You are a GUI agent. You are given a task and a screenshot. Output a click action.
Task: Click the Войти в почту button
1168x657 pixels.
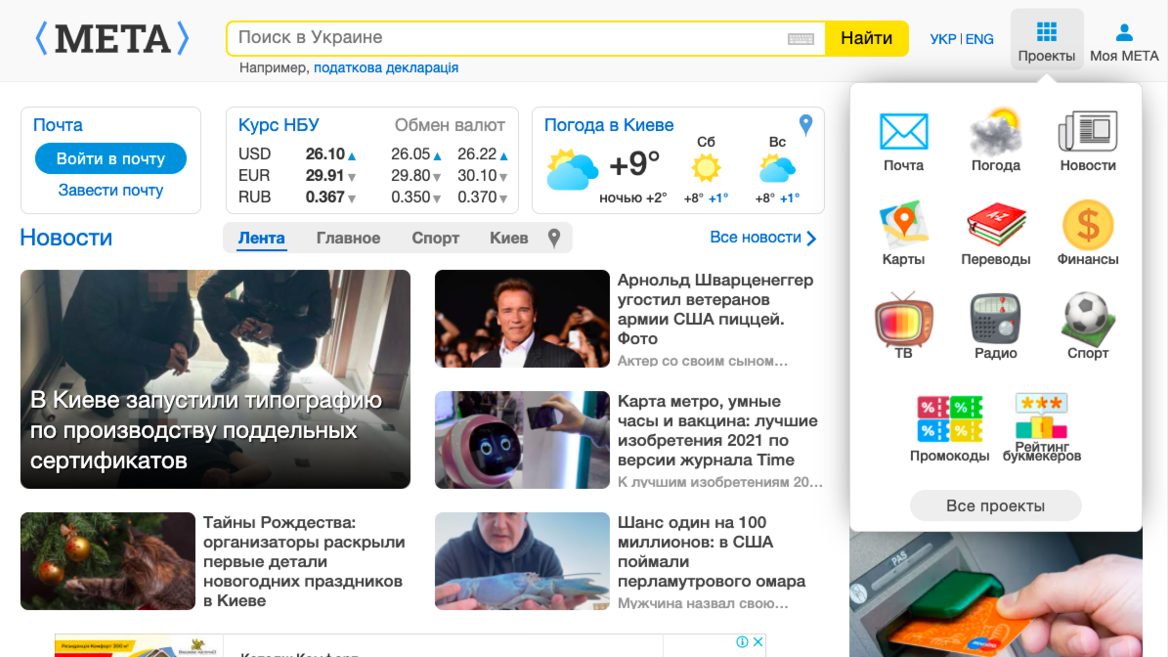[x=111, y=159]
